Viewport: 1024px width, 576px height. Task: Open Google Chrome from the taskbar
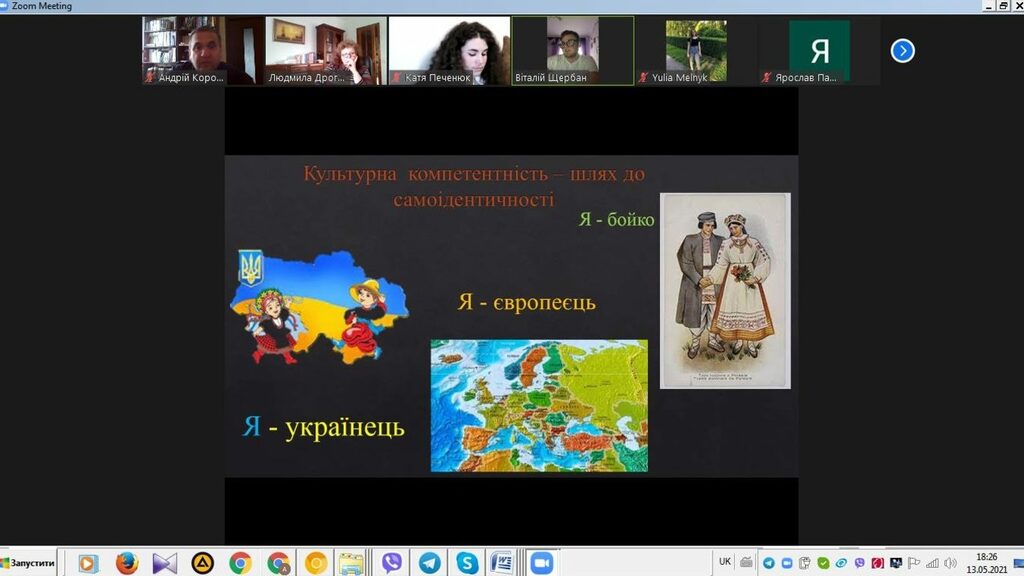click(240, 563)
